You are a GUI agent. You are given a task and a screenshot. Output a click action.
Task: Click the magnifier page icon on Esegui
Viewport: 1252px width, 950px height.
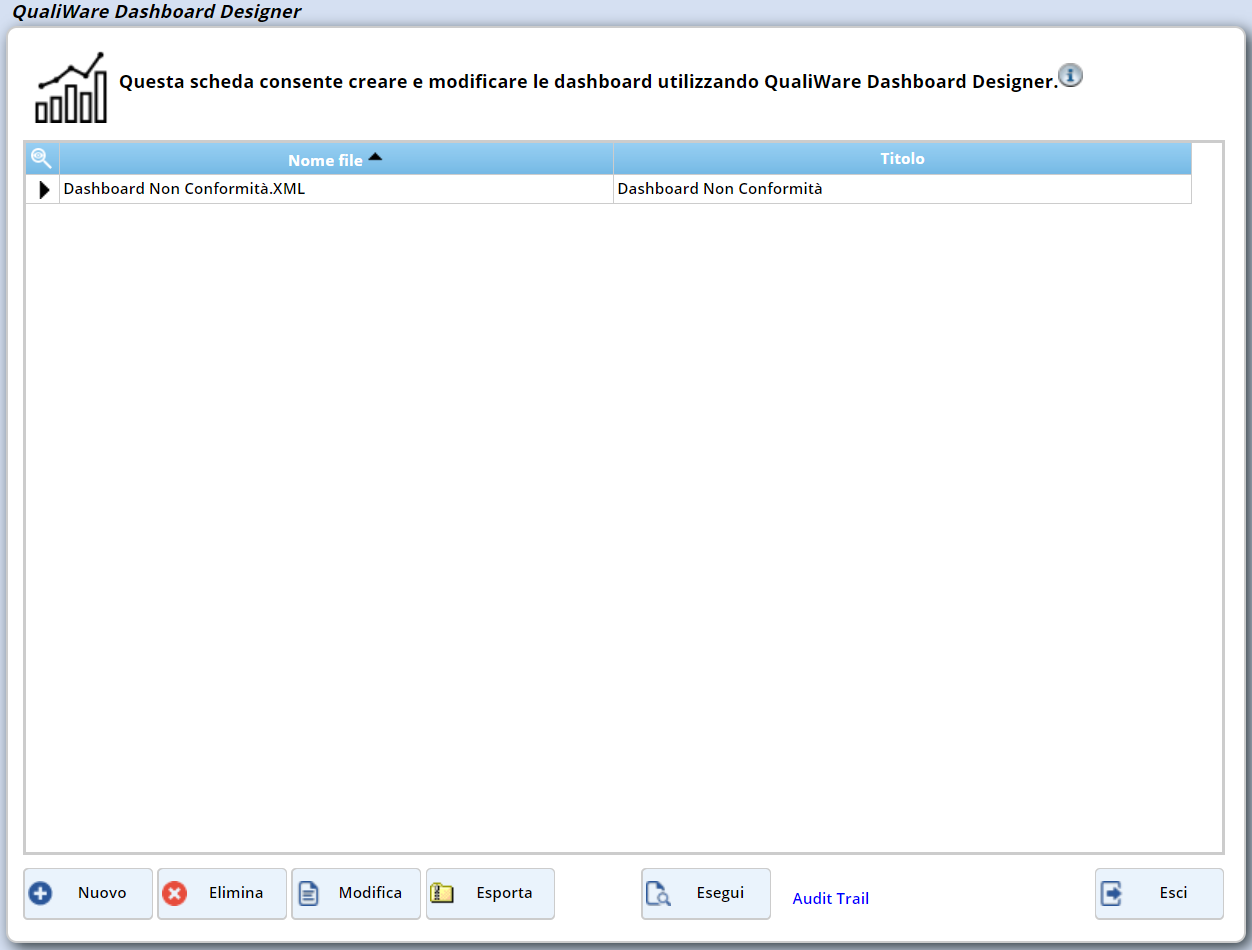(x=658, y=893)
